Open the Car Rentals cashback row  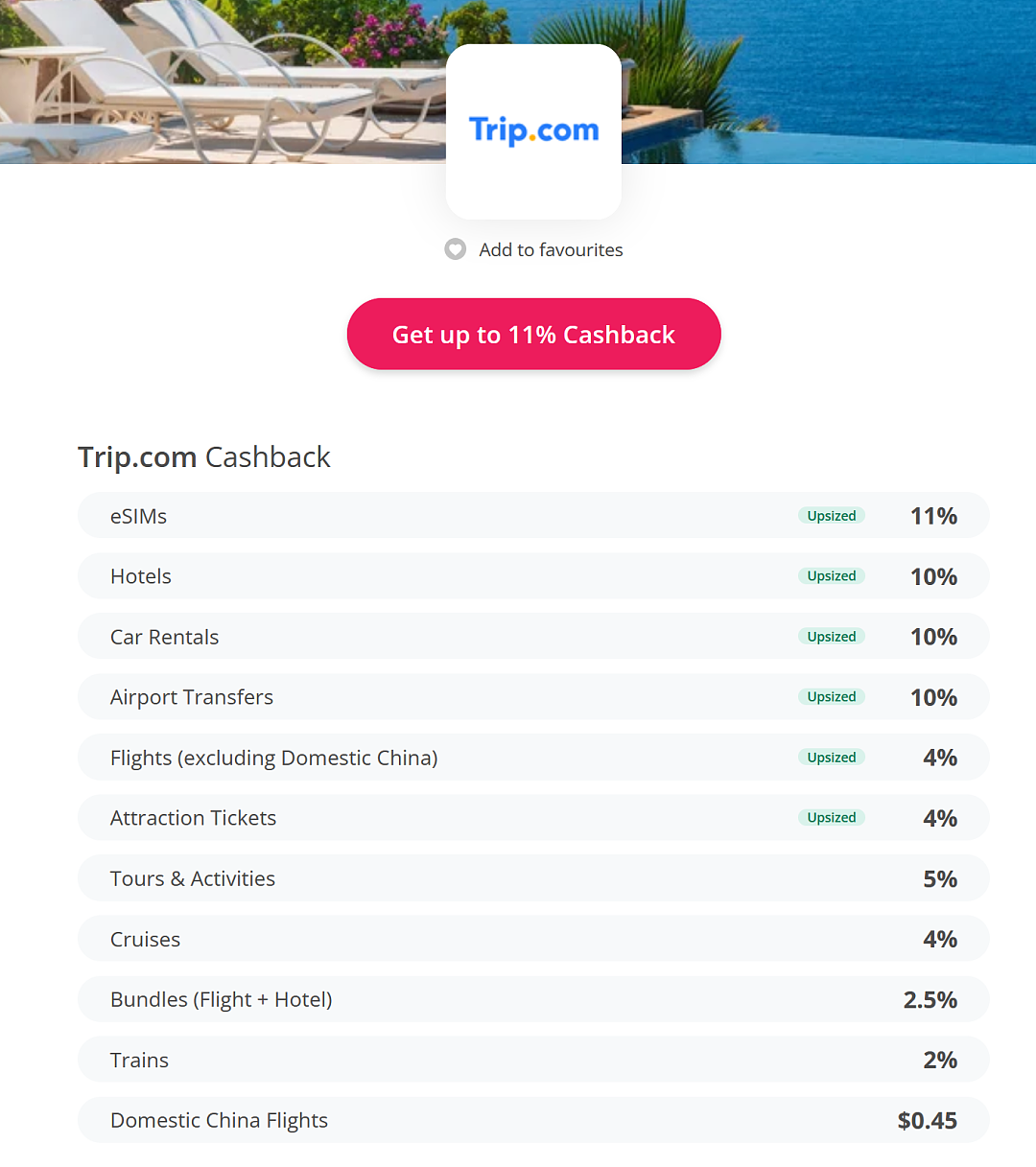tap(533, 637)
